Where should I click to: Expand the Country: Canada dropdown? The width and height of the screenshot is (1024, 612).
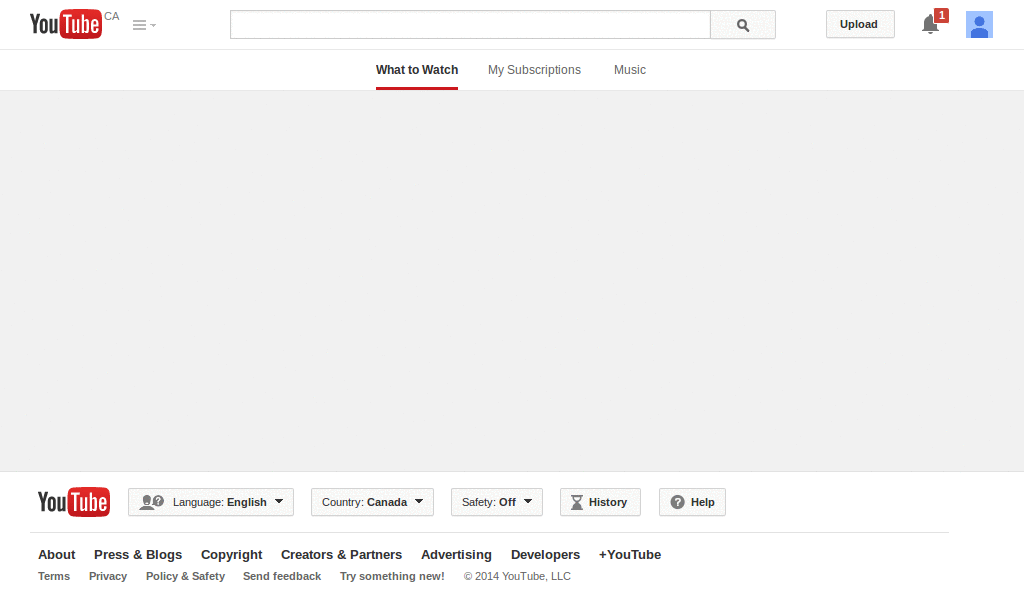tap(372, 502)
